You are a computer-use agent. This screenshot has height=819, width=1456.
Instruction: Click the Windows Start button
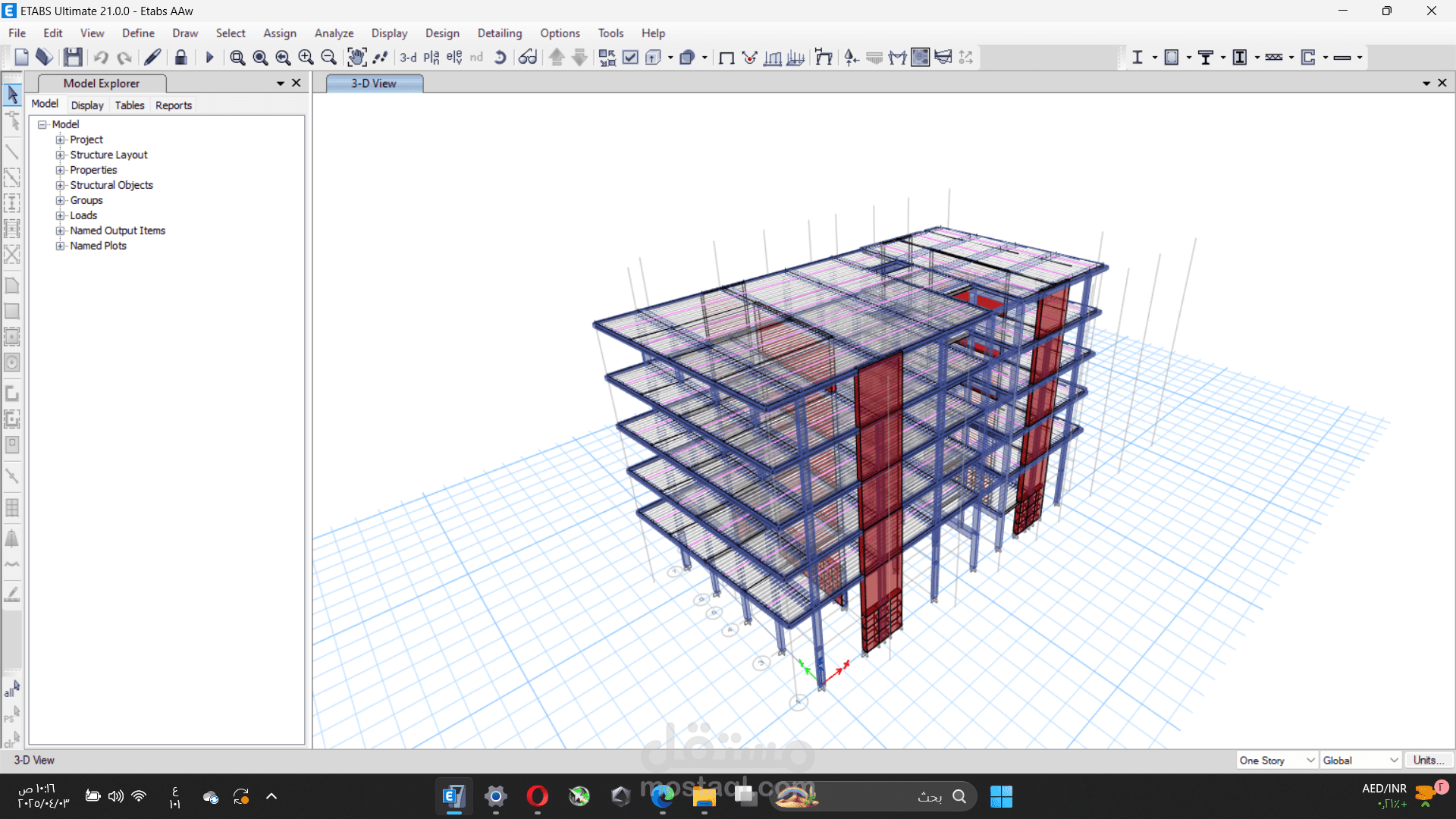pyautogui.click(x=1001, y=796)
